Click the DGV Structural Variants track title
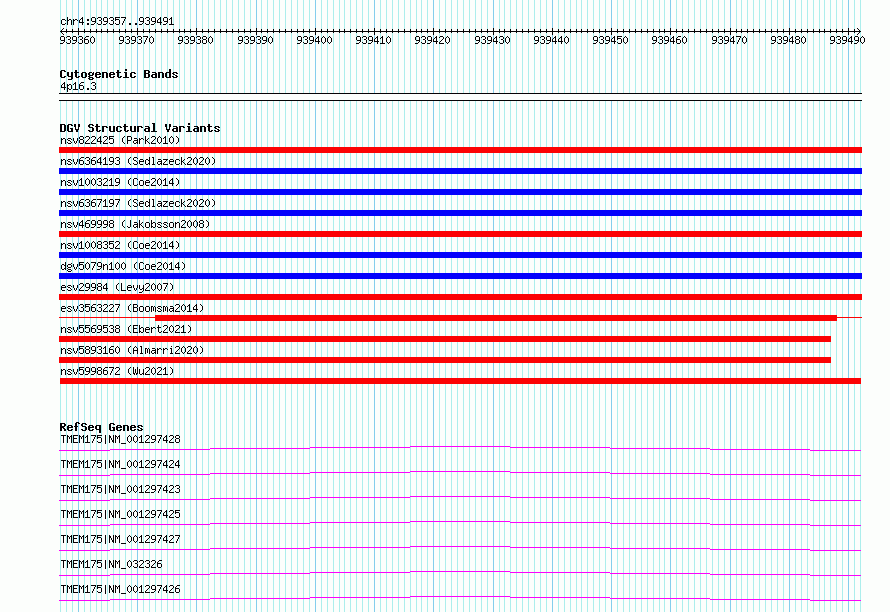This screenshot has height=612, width=890. pos(140,128)
